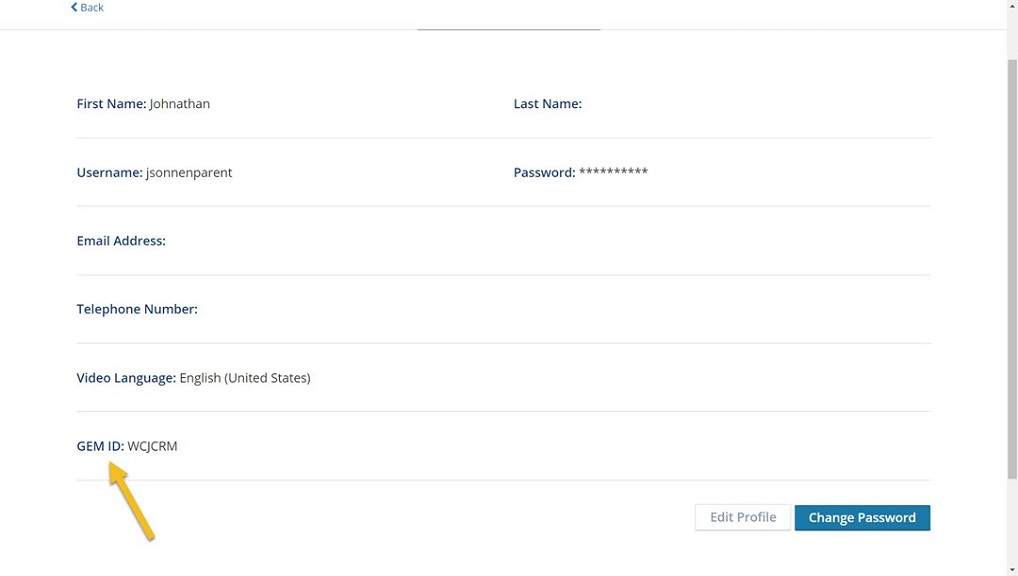Image resolution: width=1018 pixels, height=576 pixels.
Task: Select the English (United States) language value
Action: 245,378
